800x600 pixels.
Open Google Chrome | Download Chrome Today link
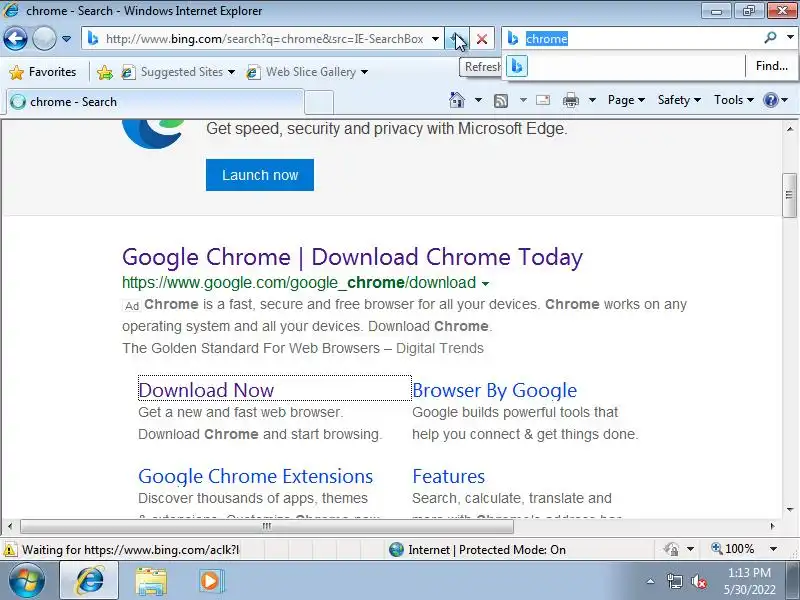pyautogui.click(x=352, y=257)
